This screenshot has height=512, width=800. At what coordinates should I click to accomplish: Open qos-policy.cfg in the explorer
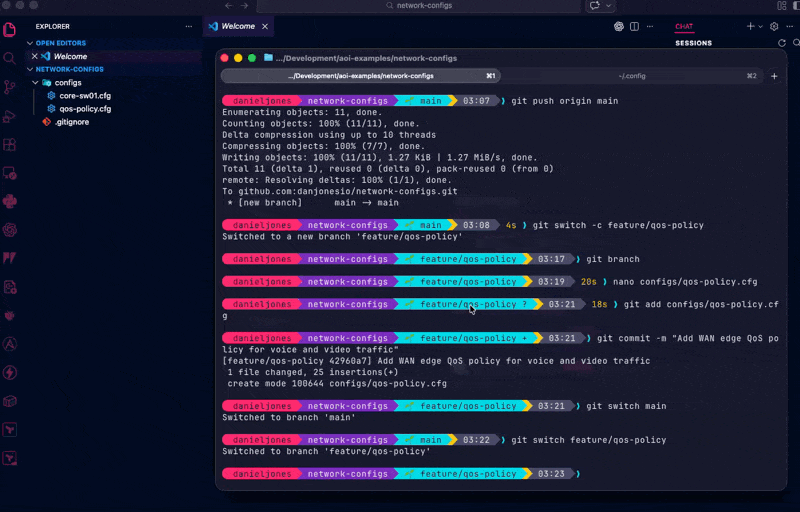(x=84, y=108)
